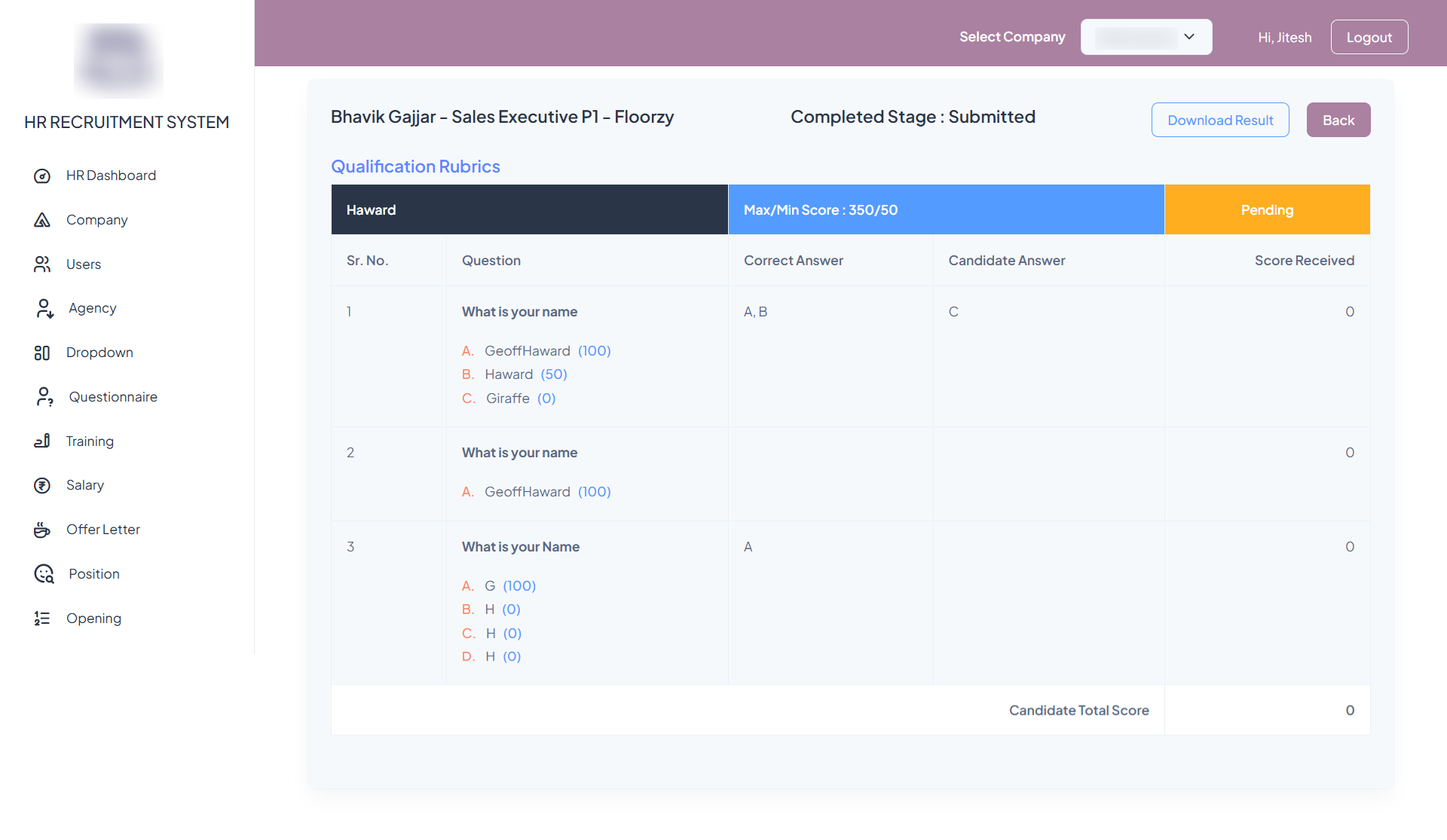Click the Questionnaire person icon
This screenshot has height=840, width=1447.
(44, 397)
